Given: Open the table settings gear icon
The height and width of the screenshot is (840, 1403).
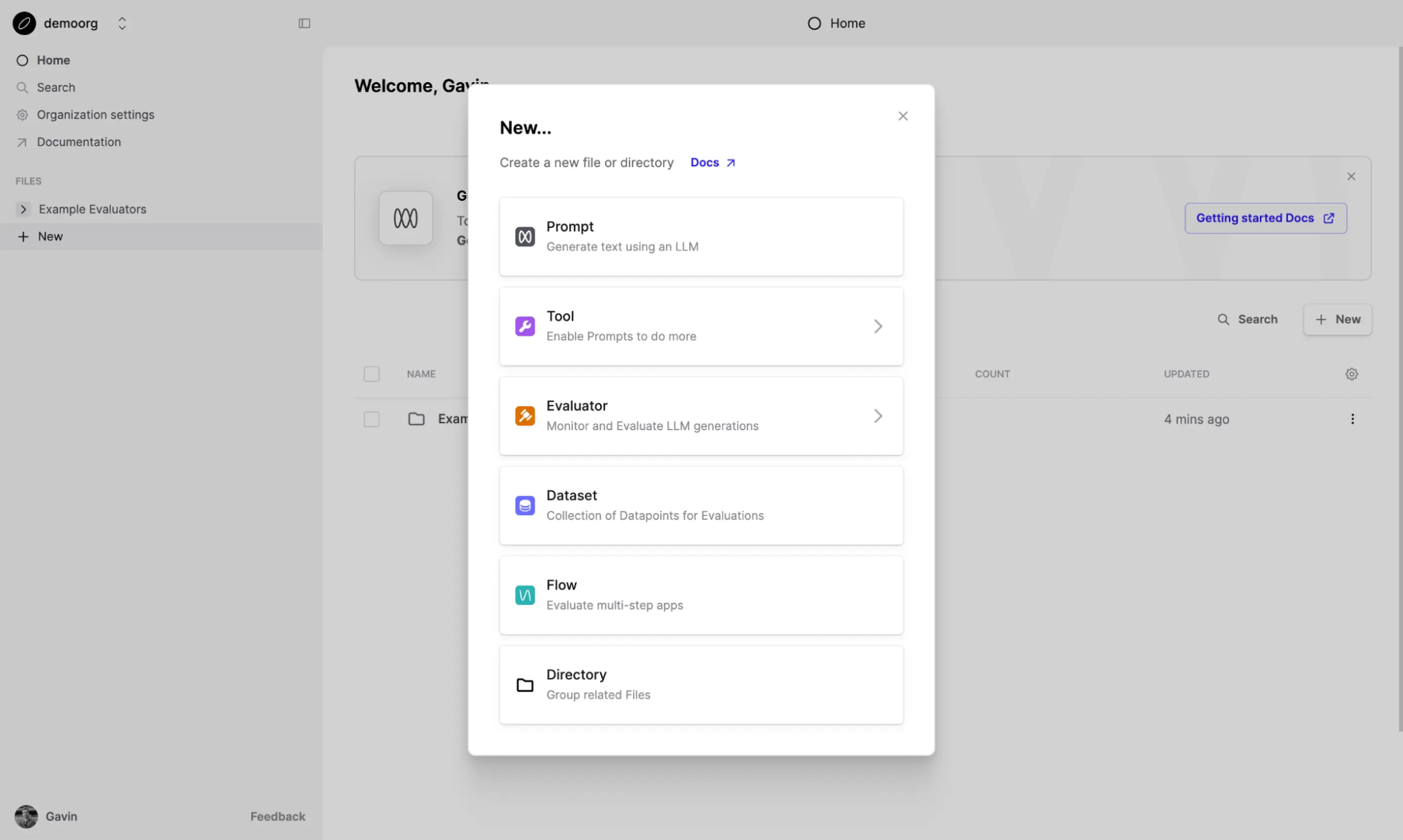Looking at the screenshot, I should (1352, 373).
